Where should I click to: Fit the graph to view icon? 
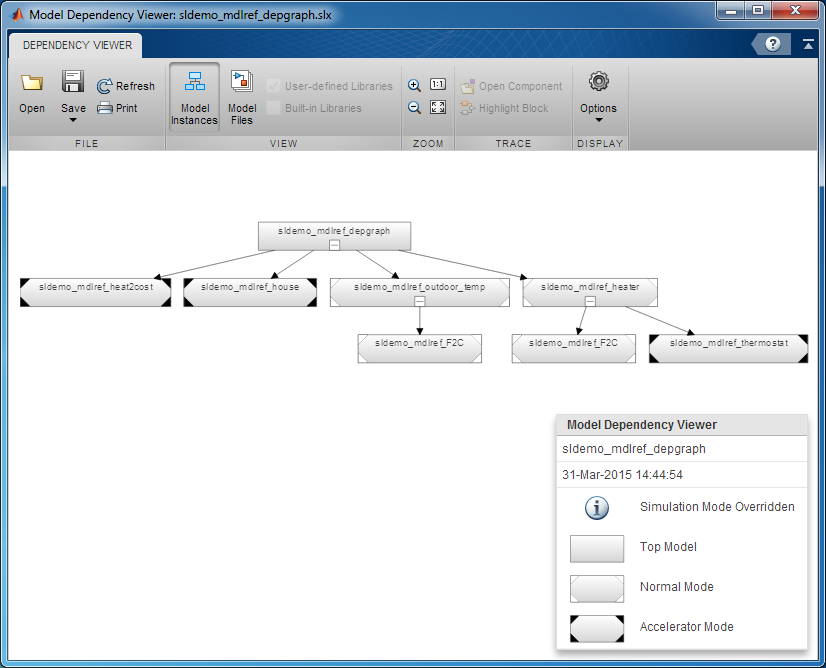click(438, 107)
